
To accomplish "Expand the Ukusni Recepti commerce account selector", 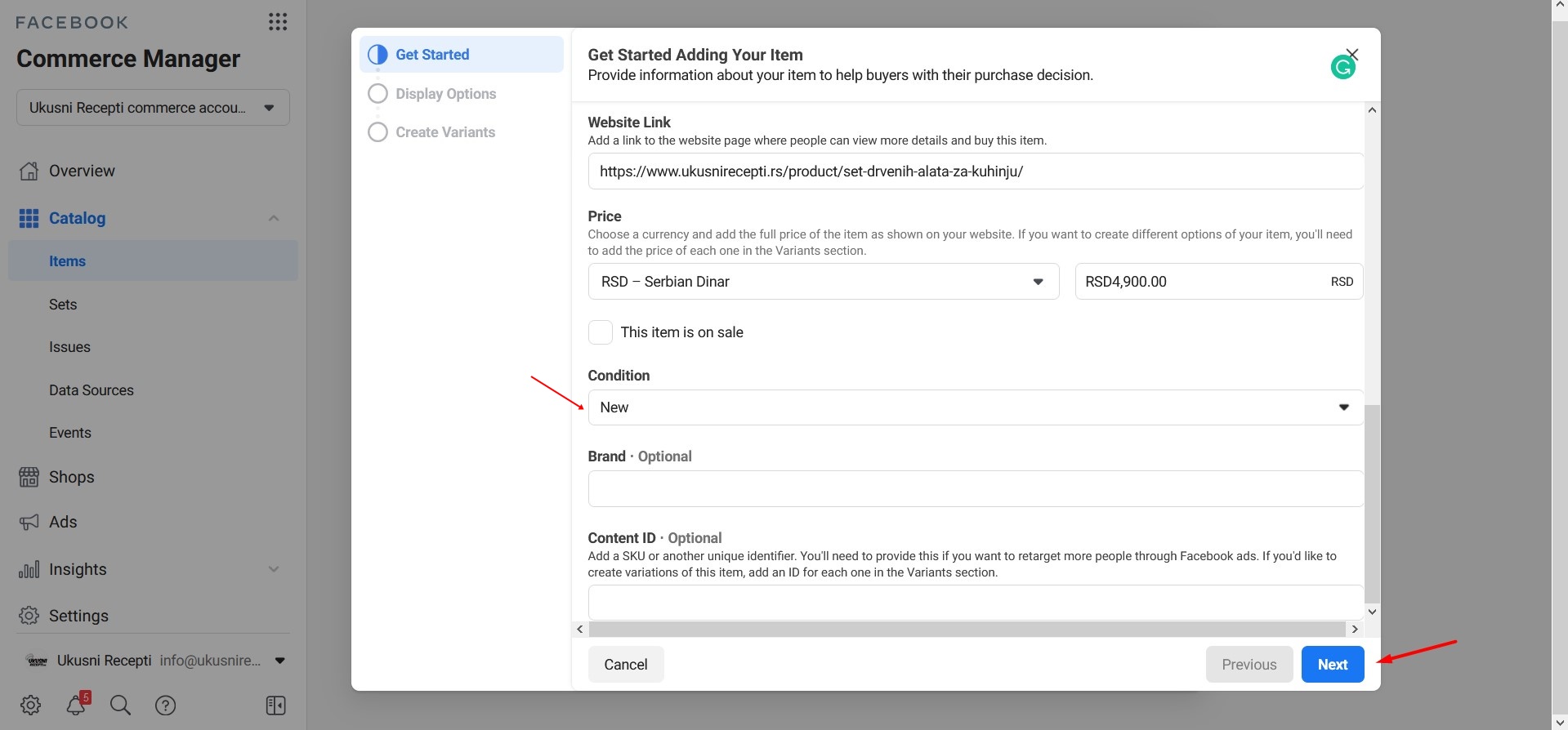I will pyautogui.click(x=153, y=108).
